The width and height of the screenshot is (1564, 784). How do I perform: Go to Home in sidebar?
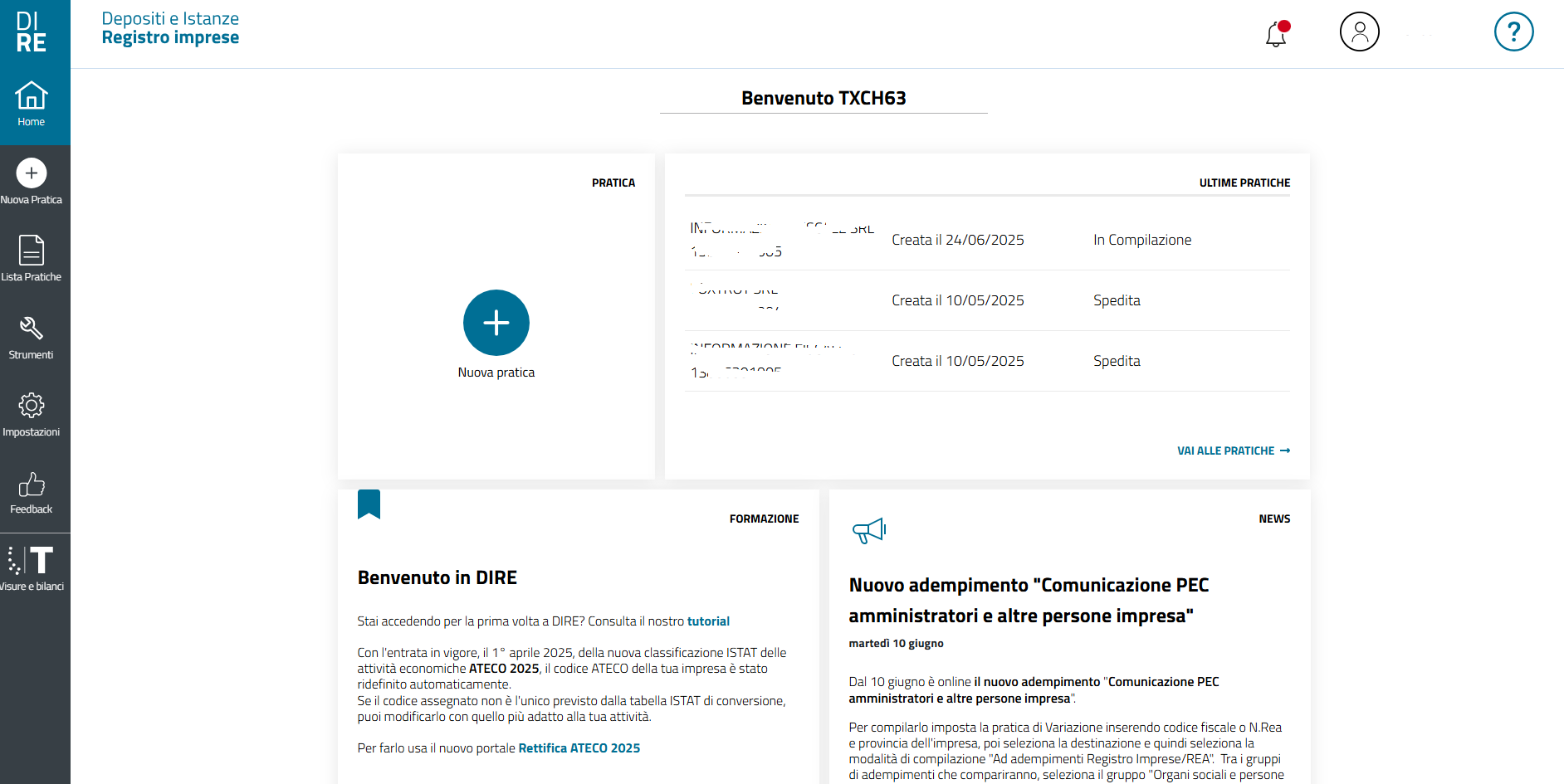point(32,104)
